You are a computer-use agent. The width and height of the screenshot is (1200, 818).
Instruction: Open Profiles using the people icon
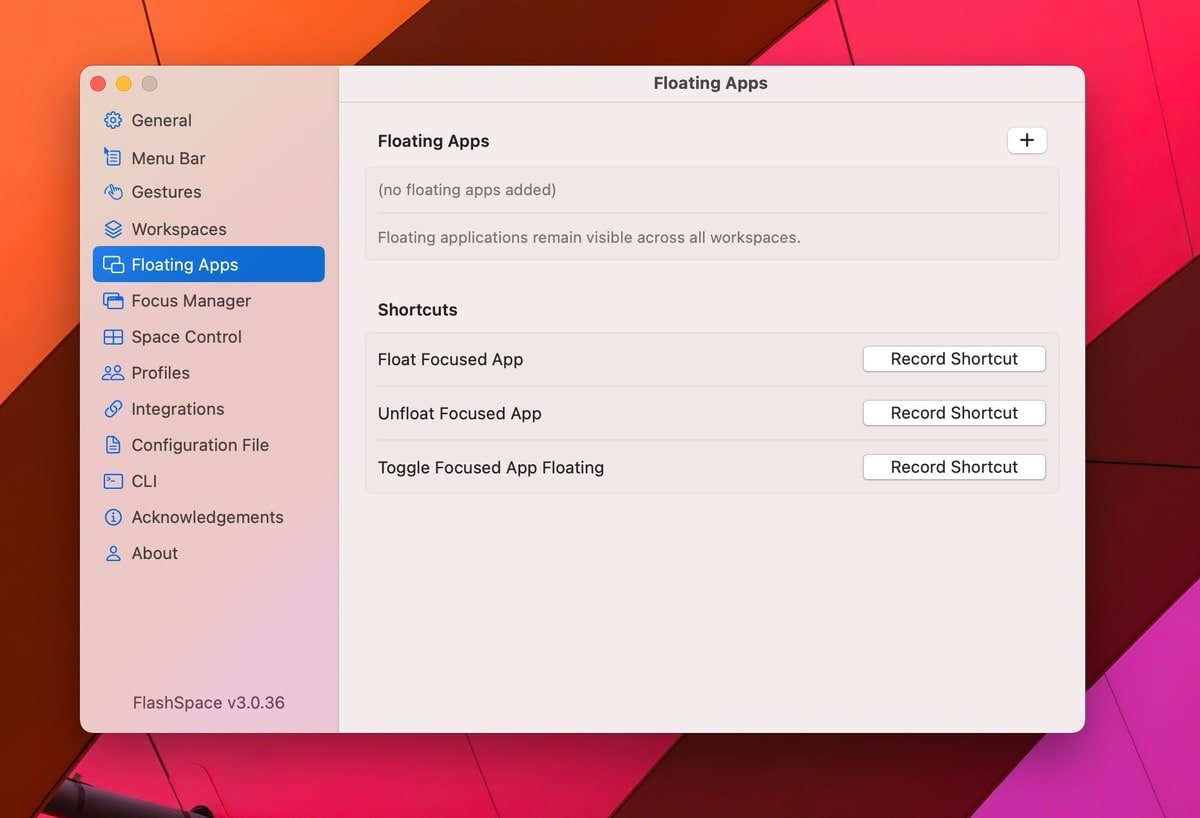point(113,373)
